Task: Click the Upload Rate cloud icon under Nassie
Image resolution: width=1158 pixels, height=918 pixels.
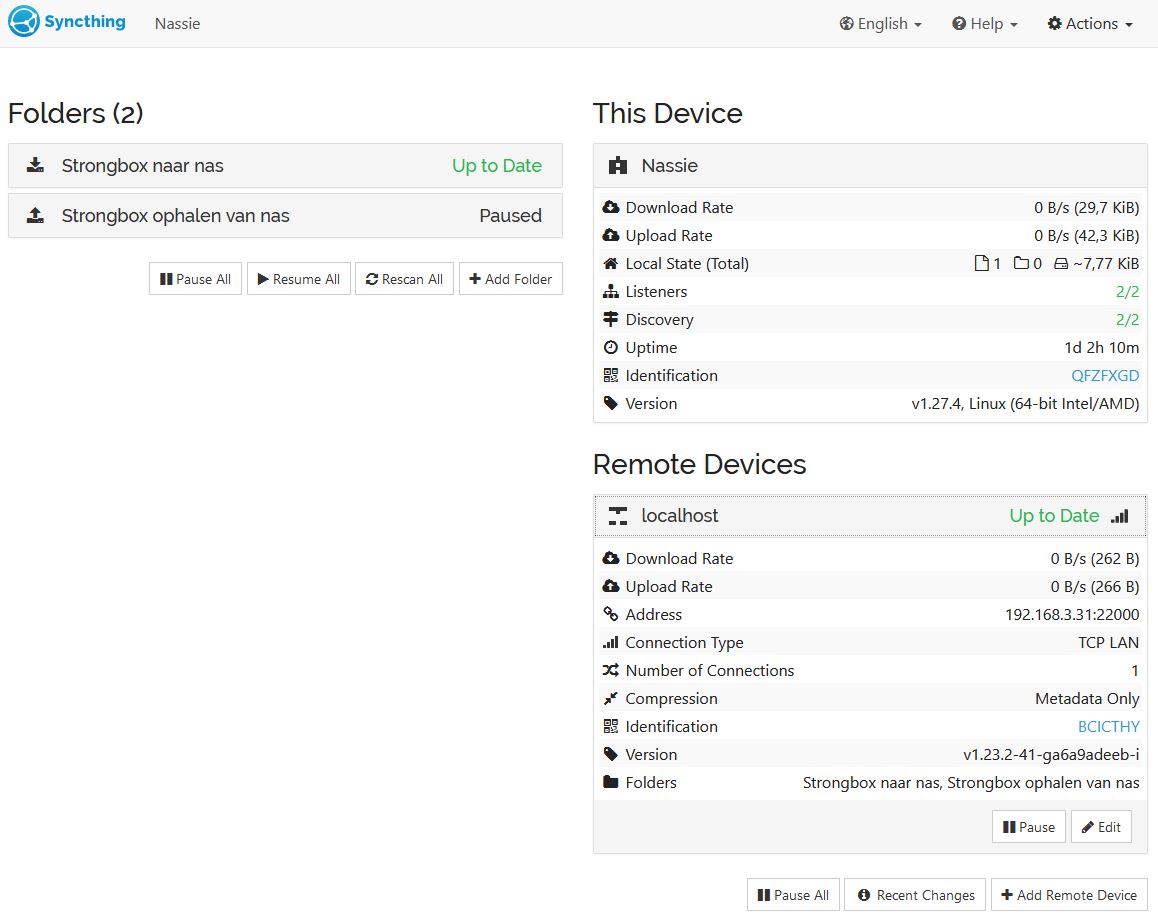Action: 611,235
